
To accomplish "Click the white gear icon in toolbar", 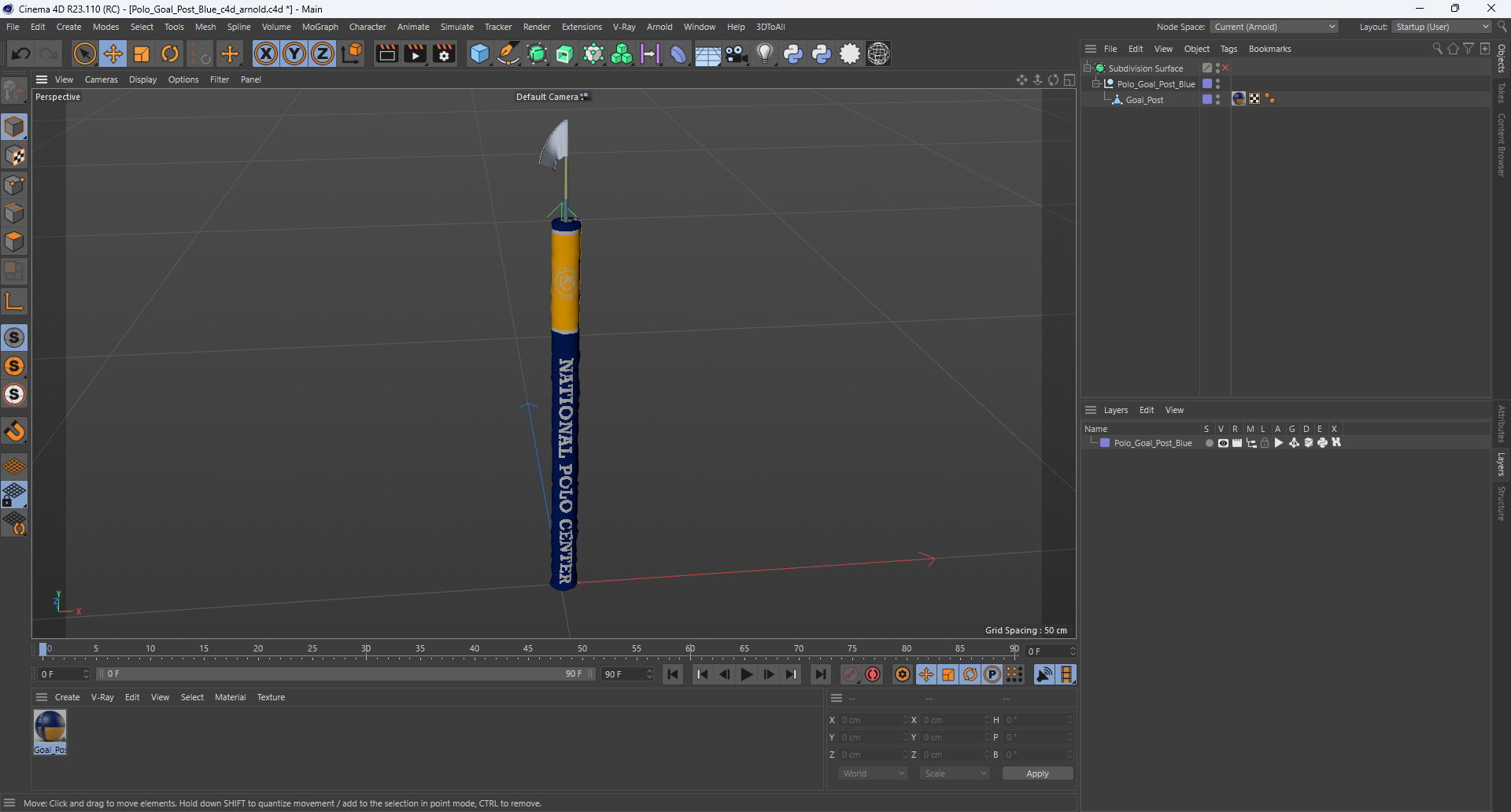I will click(850, 54).
